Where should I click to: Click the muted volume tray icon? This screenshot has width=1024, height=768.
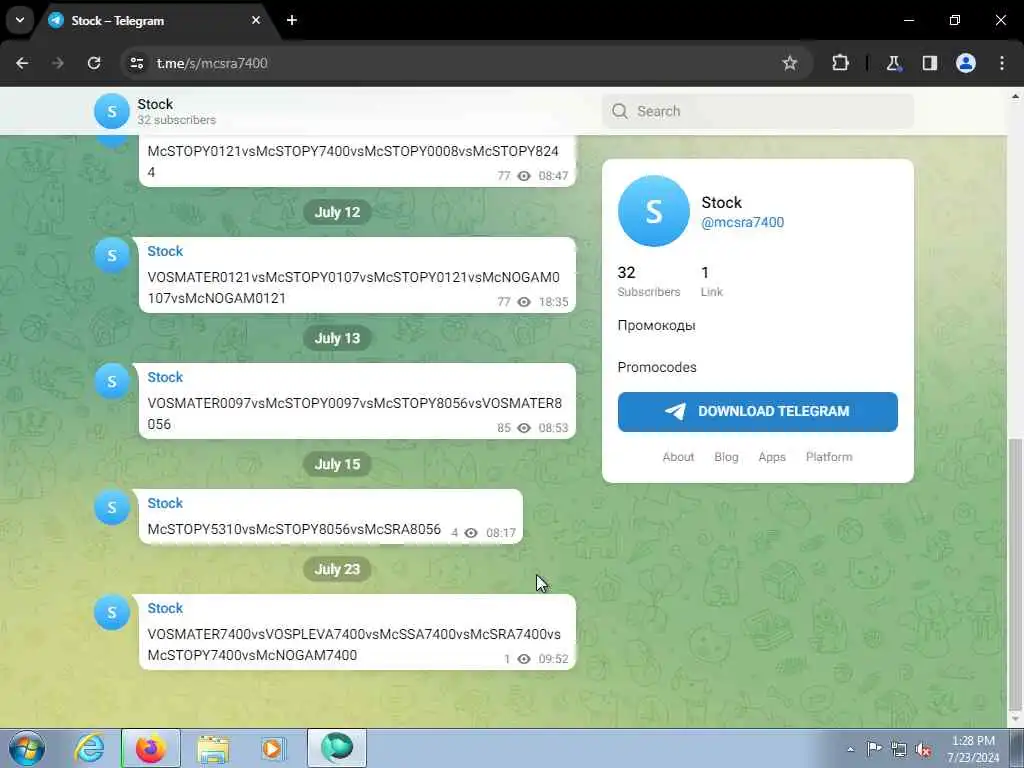coord(923,749)
